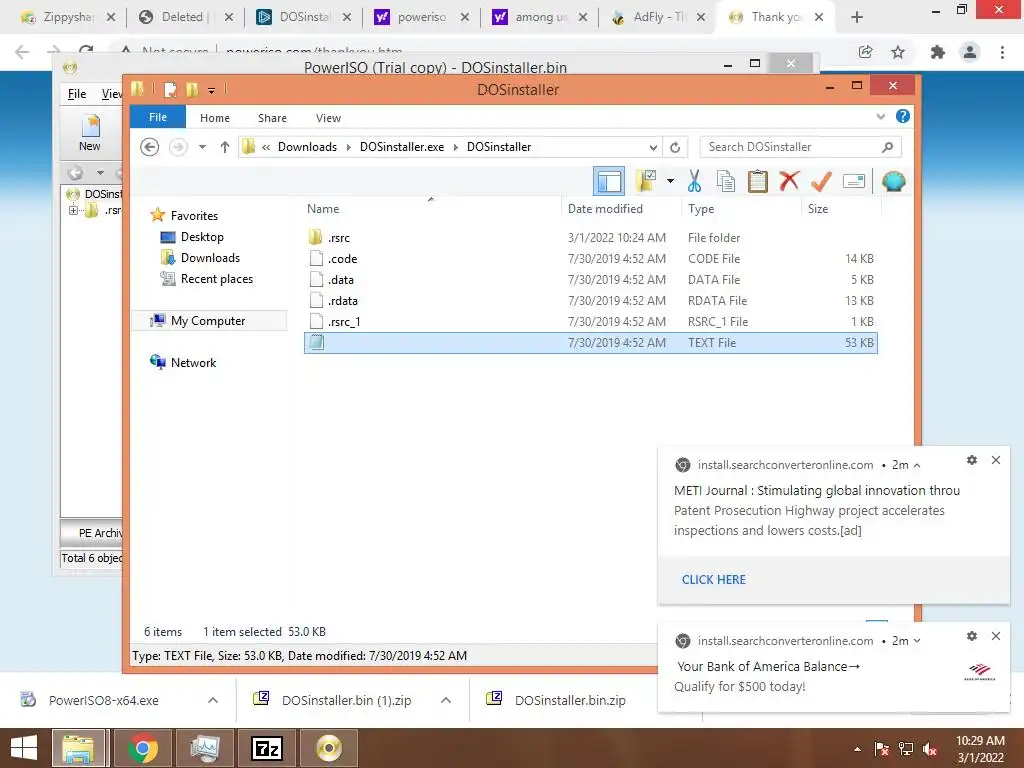Open Chrome extensions puzzle icon
This screenshot has width=1024, height=768.
[938, 52]
